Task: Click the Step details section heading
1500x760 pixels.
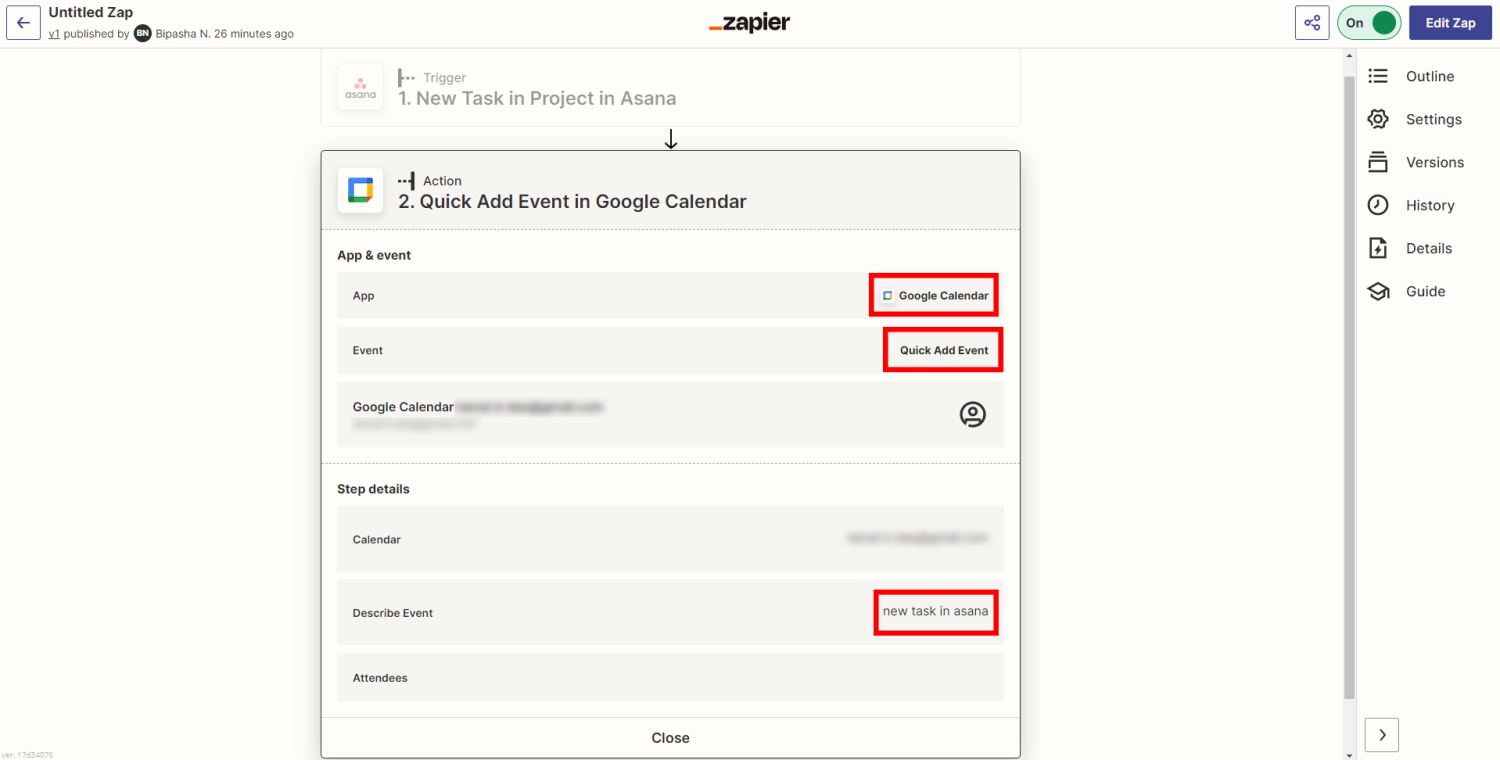Action: click(373, 489)
